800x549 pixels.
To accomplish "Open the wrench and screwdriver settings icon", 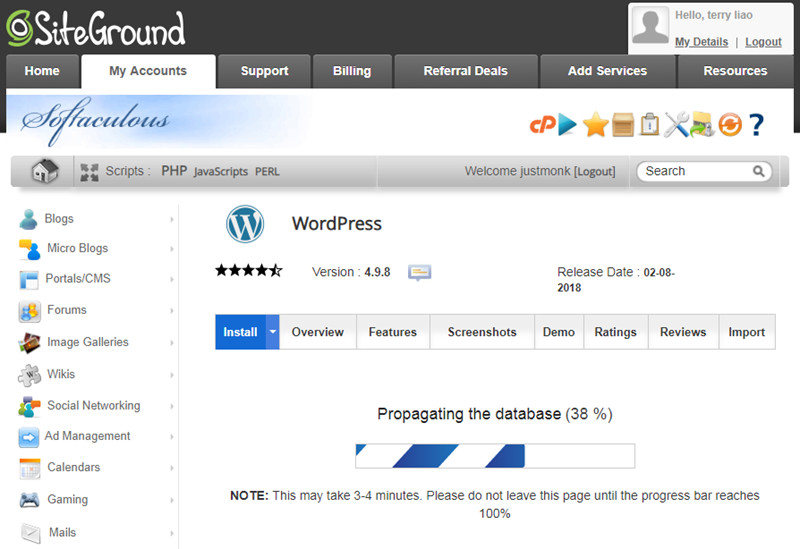I will point(676,124).
